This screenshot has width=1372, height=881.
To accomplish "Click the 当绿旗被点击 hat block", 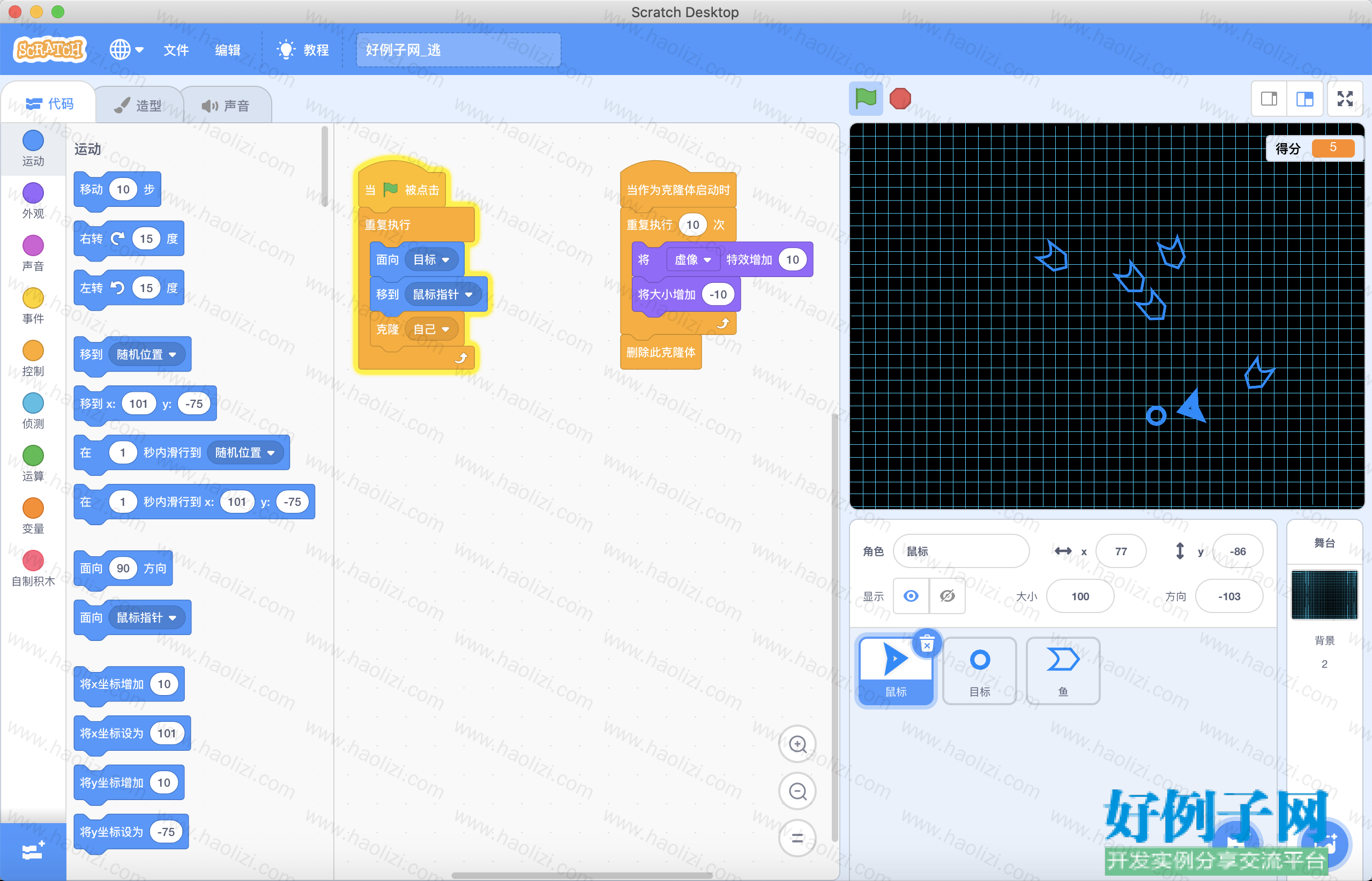I will [x=401, y=186].
